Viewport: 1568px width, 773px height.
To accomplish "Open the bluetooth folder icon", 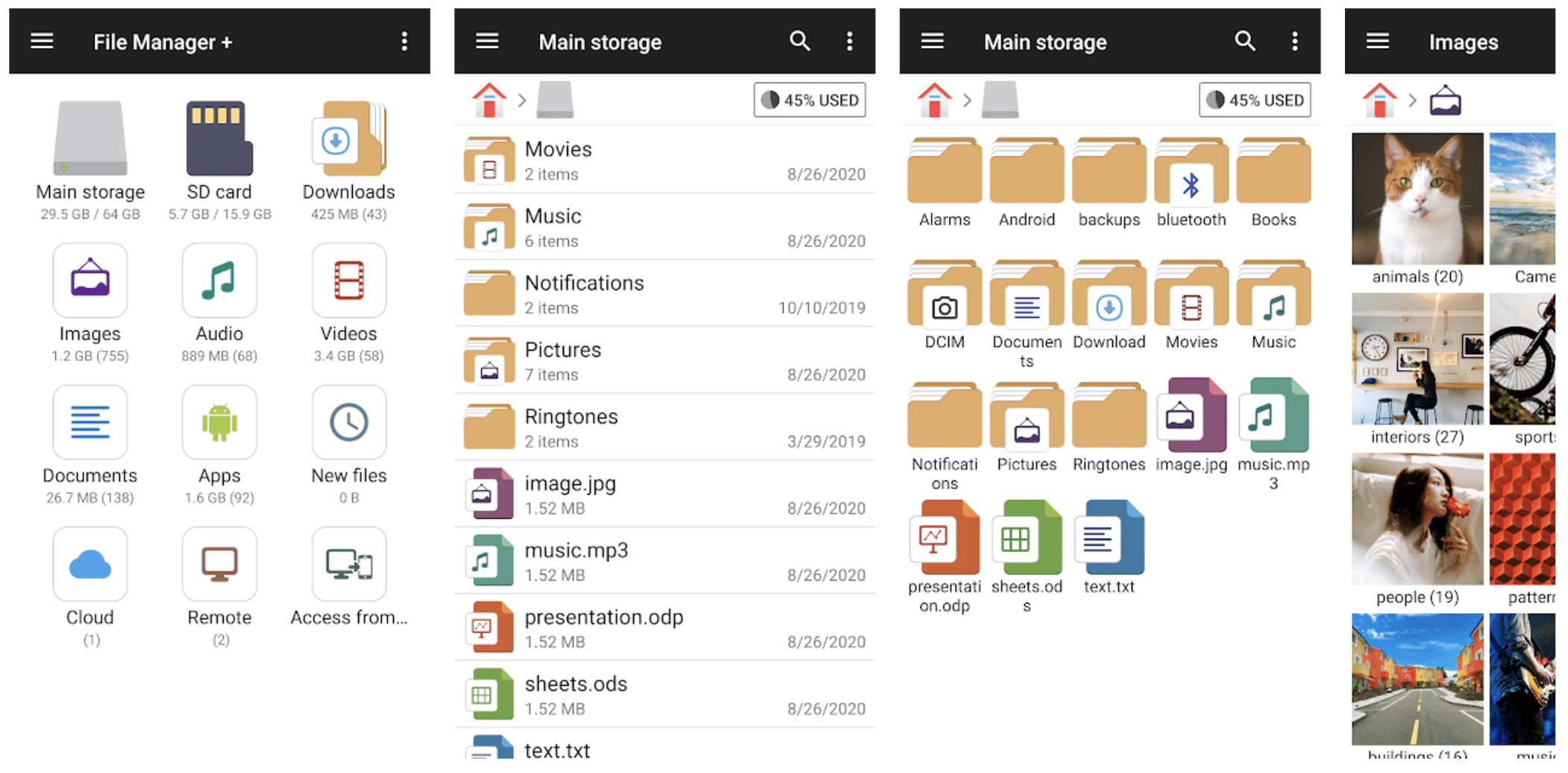I will 1191,173.
